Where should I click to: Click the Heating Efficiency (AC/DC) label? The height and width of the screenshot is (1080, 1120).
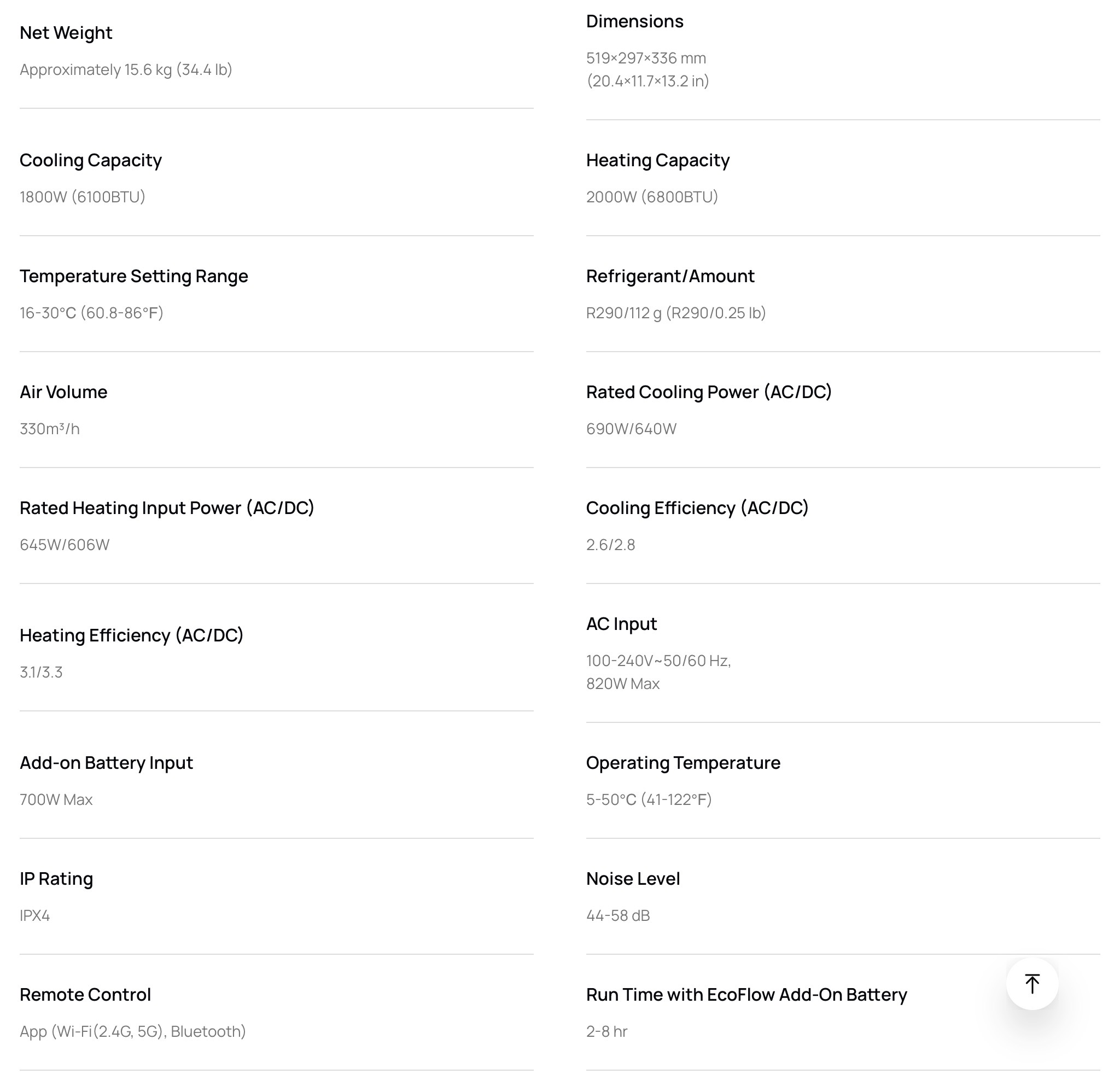(x=131, y=635)
